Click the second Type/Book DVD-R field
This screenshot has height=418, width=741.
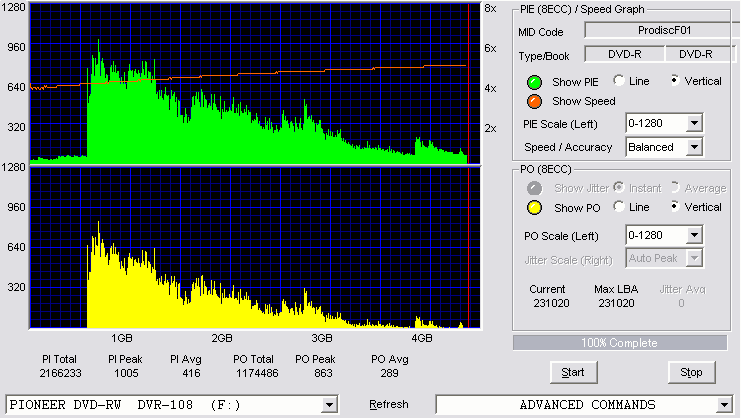pos(700,54)
